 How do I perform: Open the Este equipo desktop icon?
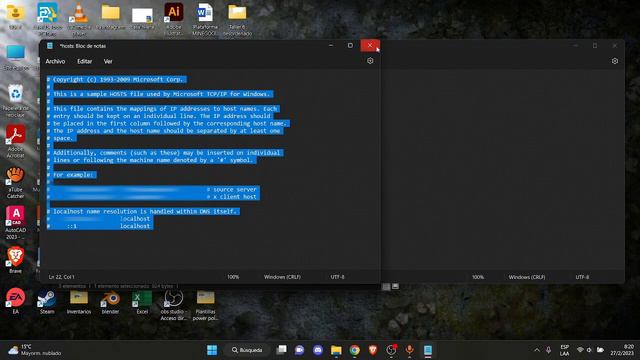[16, 57]
